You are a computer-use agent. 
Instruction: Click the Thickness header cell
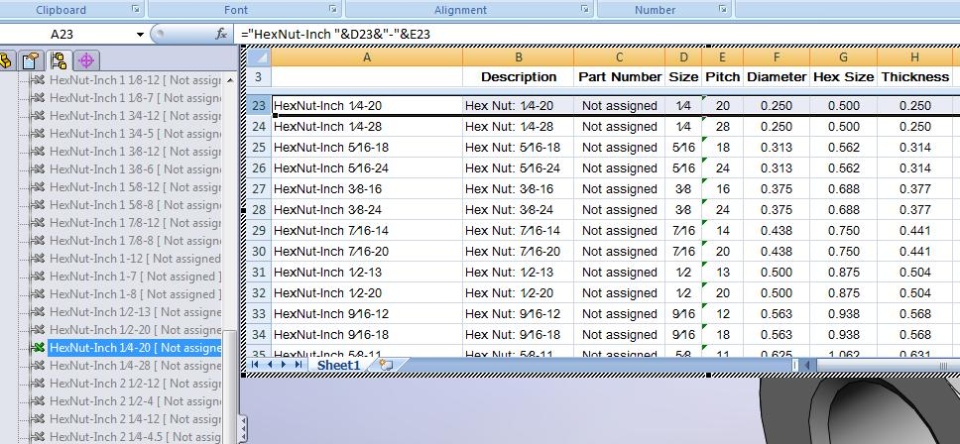[x=915, y=77]
